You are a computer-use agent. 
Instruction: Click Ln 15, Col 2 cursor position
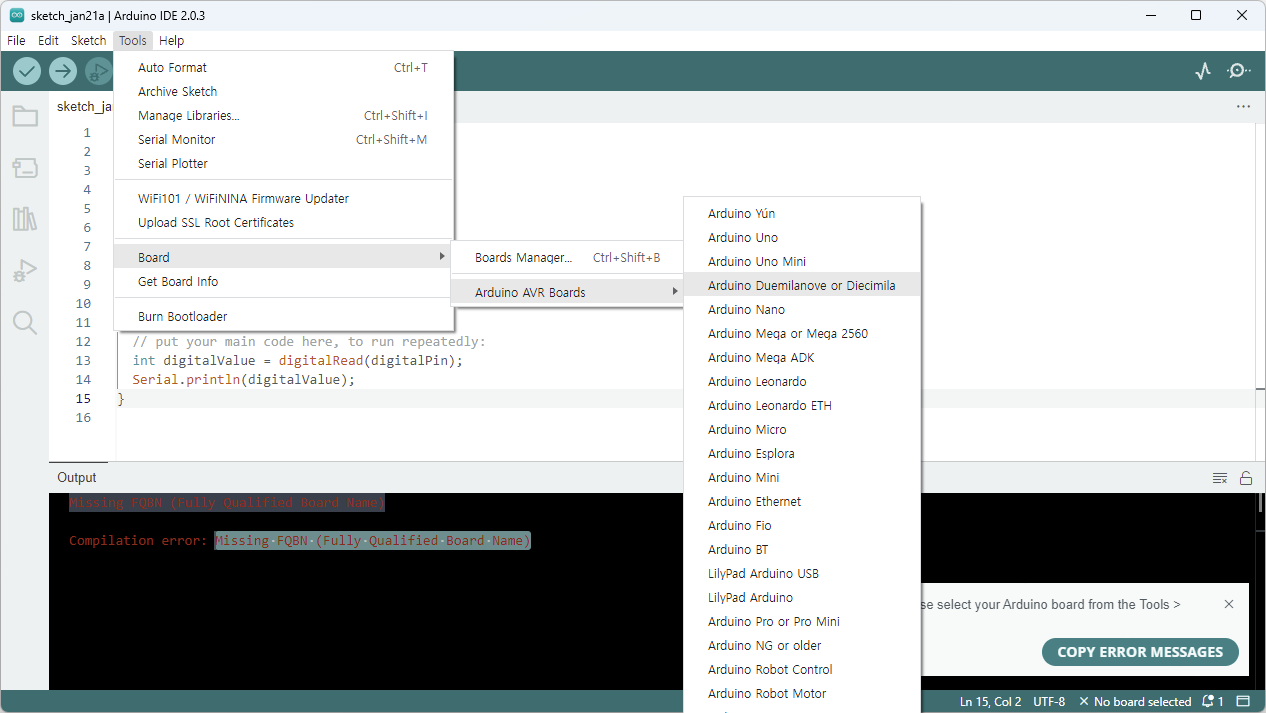point(991,701)
